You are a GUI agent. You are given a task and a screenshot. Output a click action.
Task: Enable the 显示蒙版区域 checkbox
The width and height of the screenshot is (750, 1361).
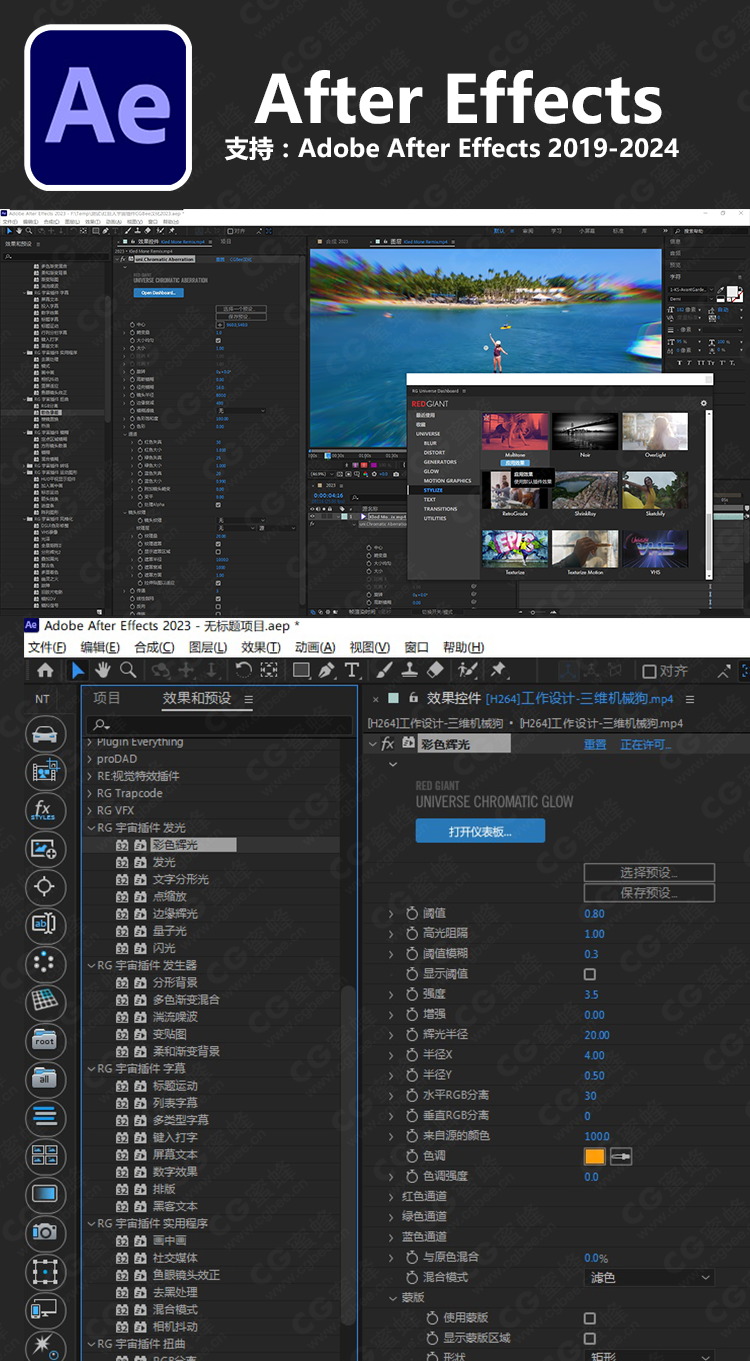tap(590, 1338)
